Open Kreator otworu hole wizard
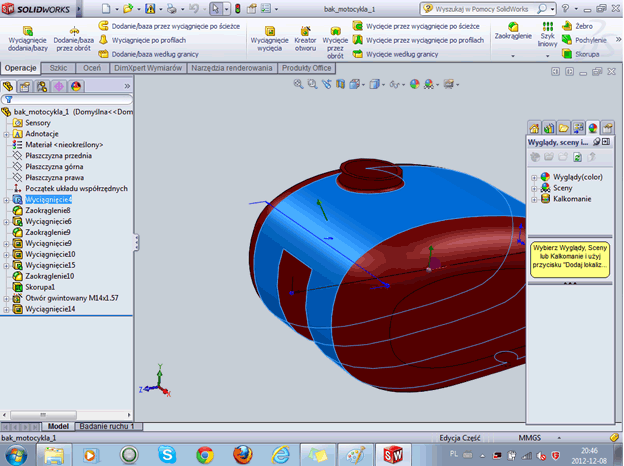Screen dimensions: 624x466 click(305, 39)
